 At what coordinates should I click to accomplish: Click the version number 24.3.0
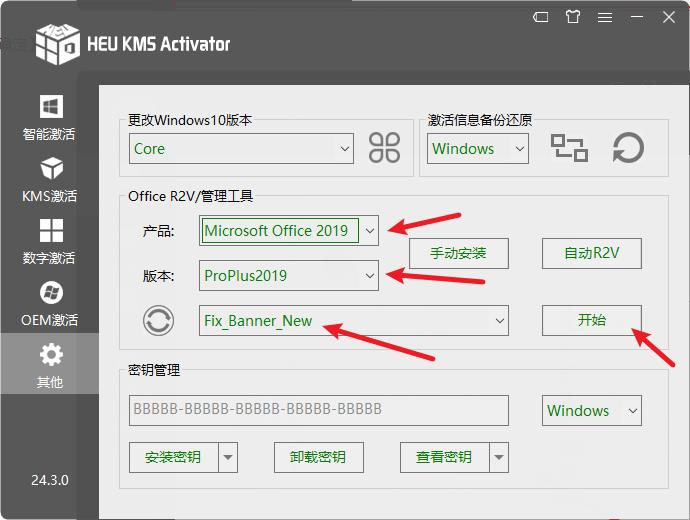[x=50, y=480]
